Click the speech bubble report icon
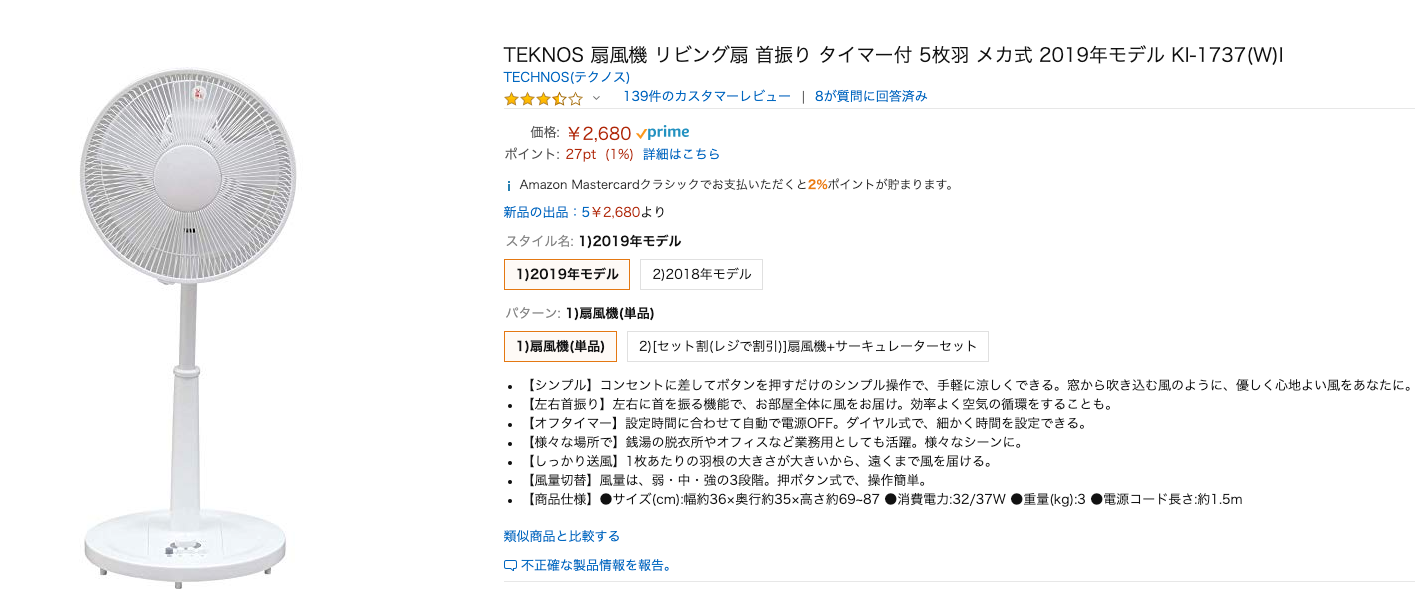The width and height of the screenshot is (1415, 594). [510, 565]
